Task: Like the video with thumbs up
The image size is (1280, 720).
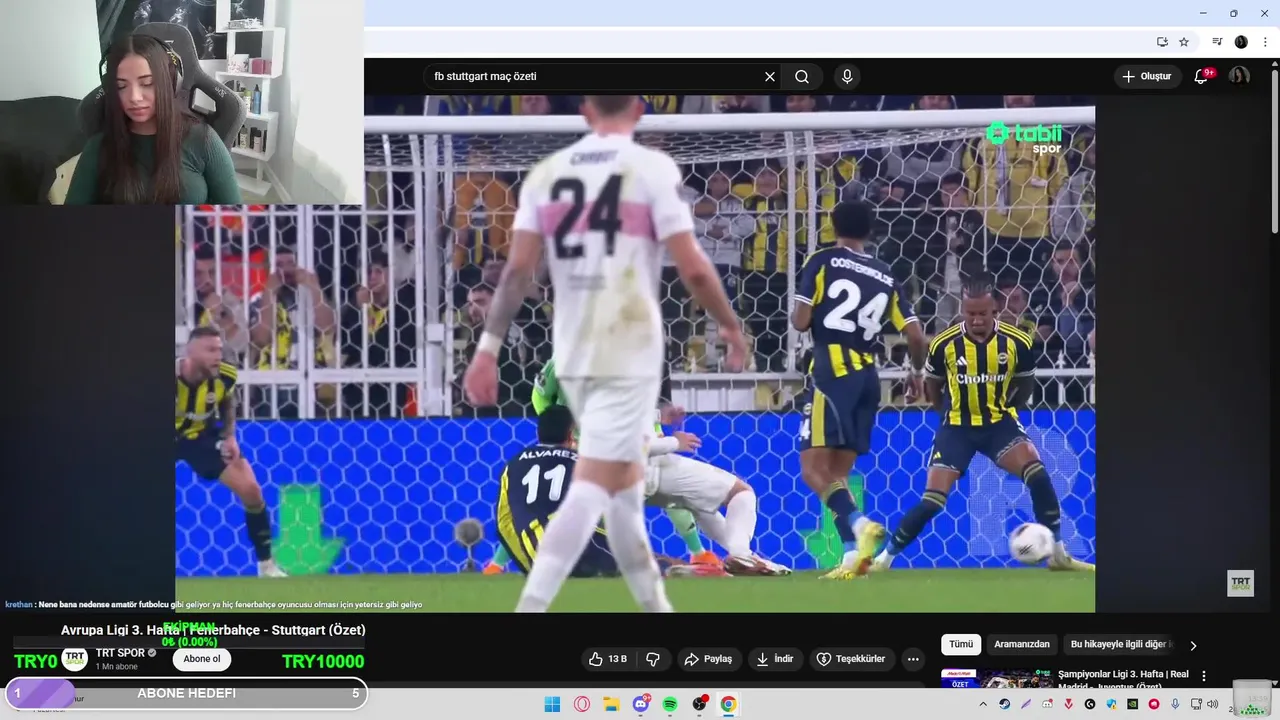Action: (608, 659)
